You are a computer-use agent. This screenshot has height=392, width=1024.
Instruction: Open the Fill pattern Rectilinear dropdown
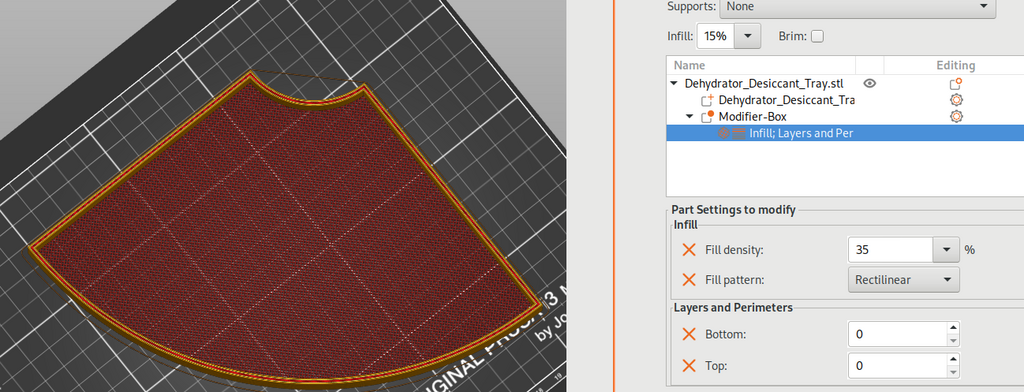(x=904, y=280)
